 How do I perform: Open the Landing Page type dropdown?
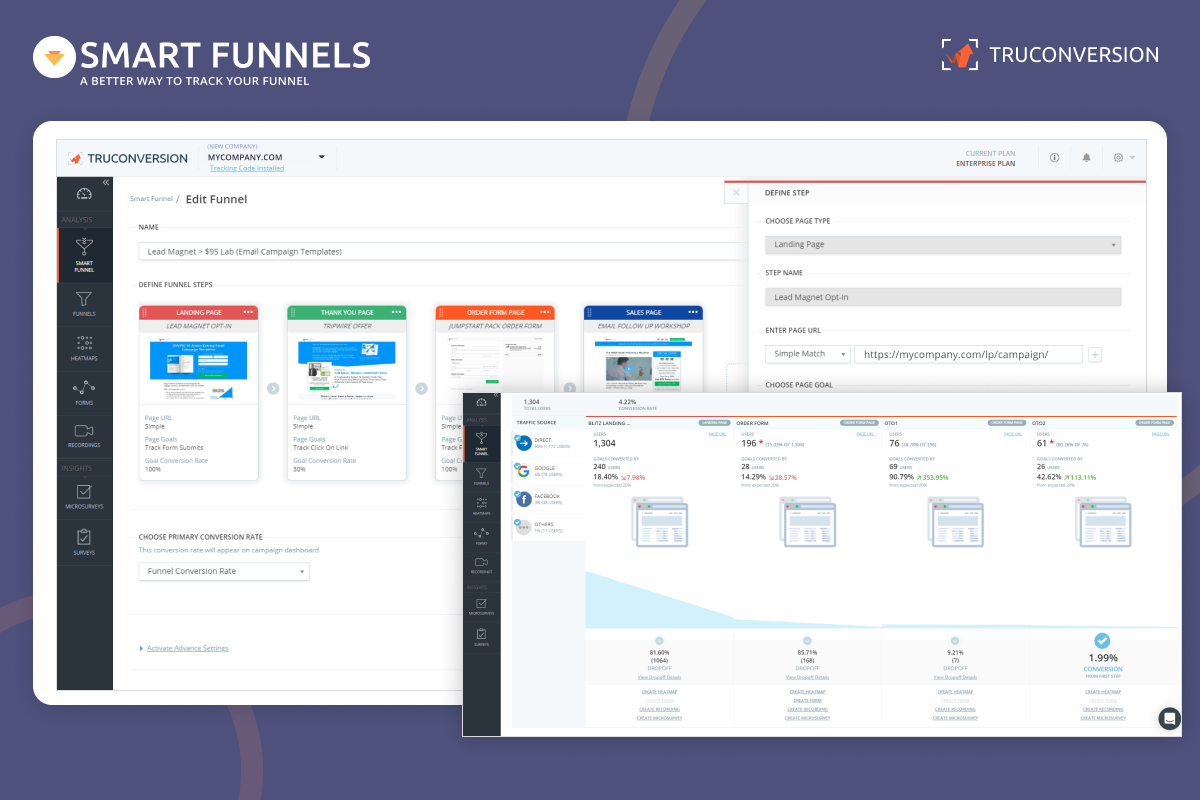[943, 244]
